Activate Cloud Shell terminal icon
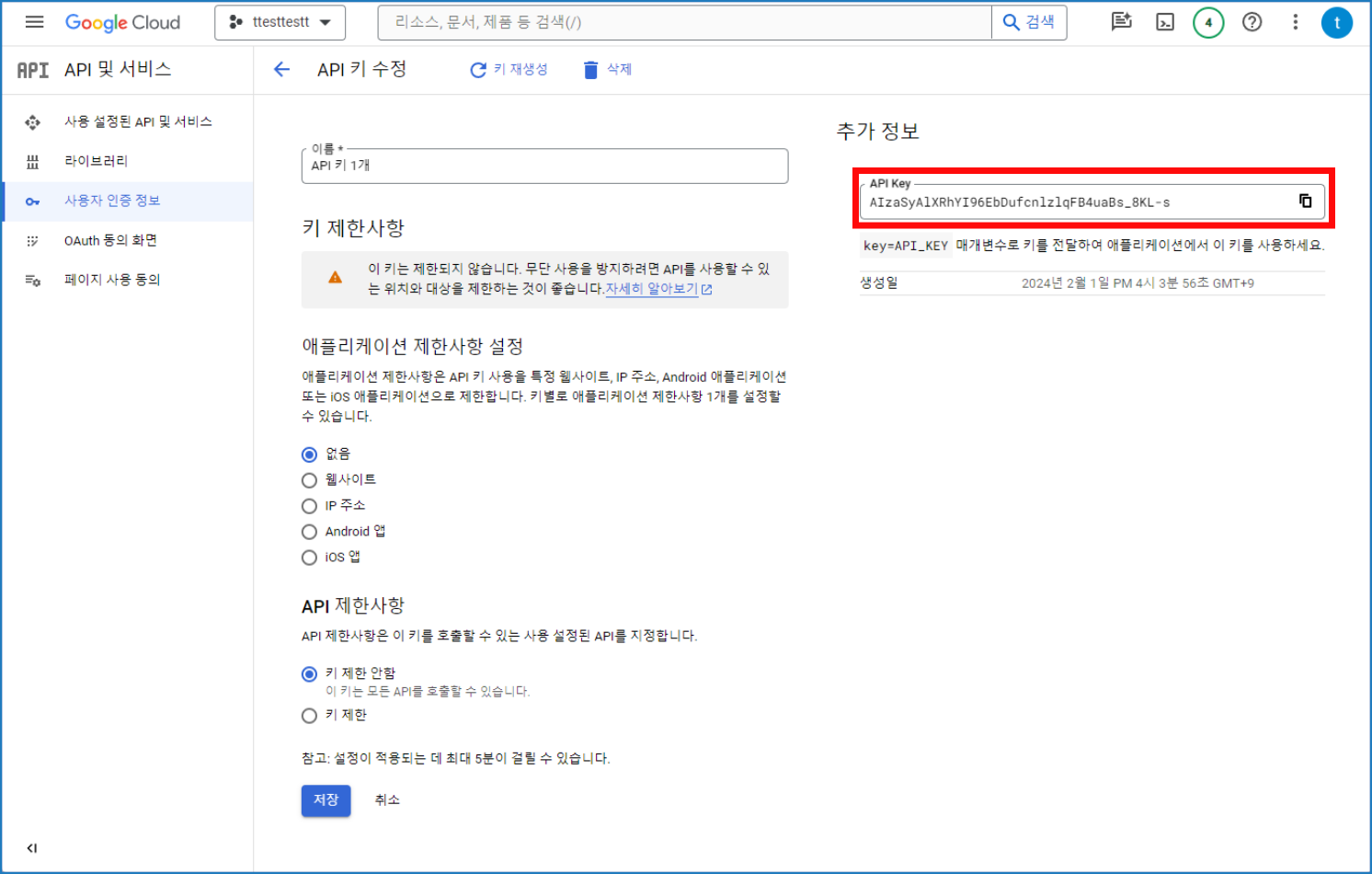Screen dimensions: 1372x874 pos(1164,22)
